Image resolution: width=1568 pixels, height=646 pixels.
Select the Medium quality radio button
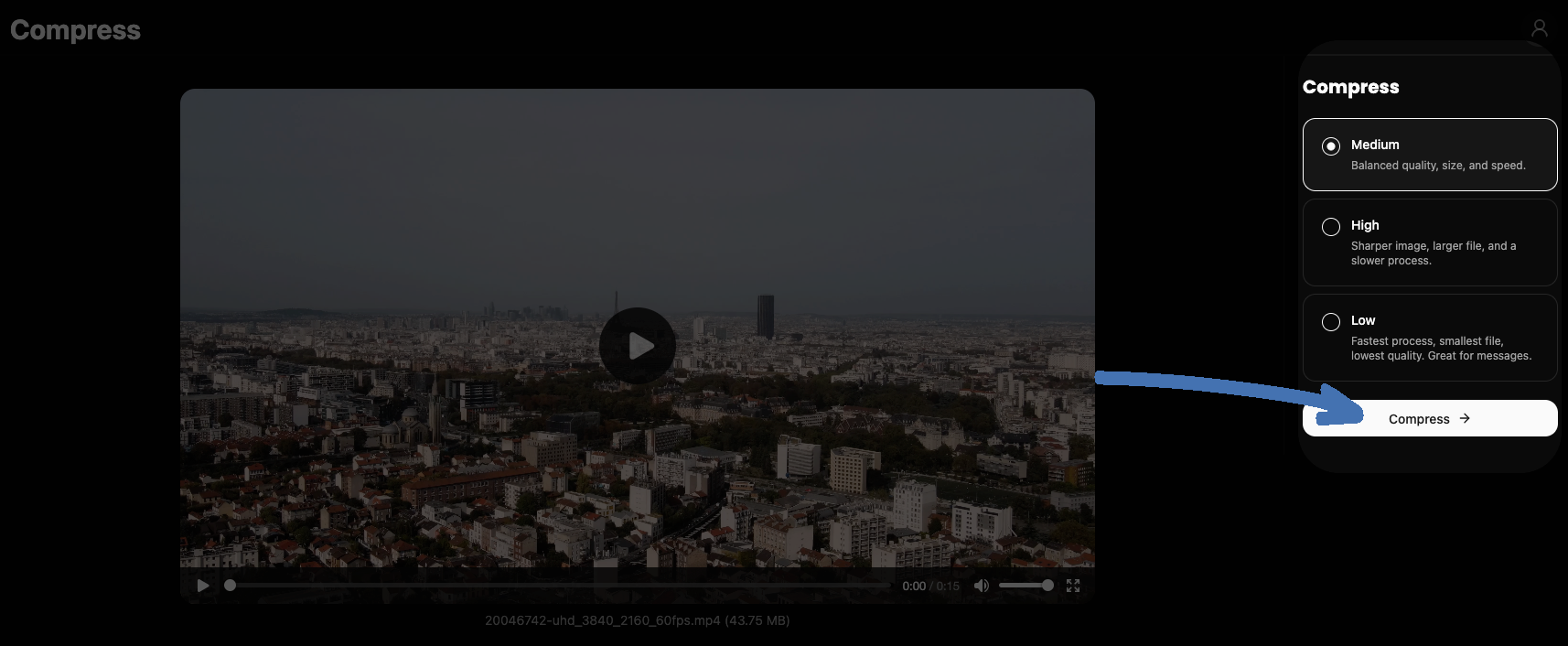point(1331,146)
